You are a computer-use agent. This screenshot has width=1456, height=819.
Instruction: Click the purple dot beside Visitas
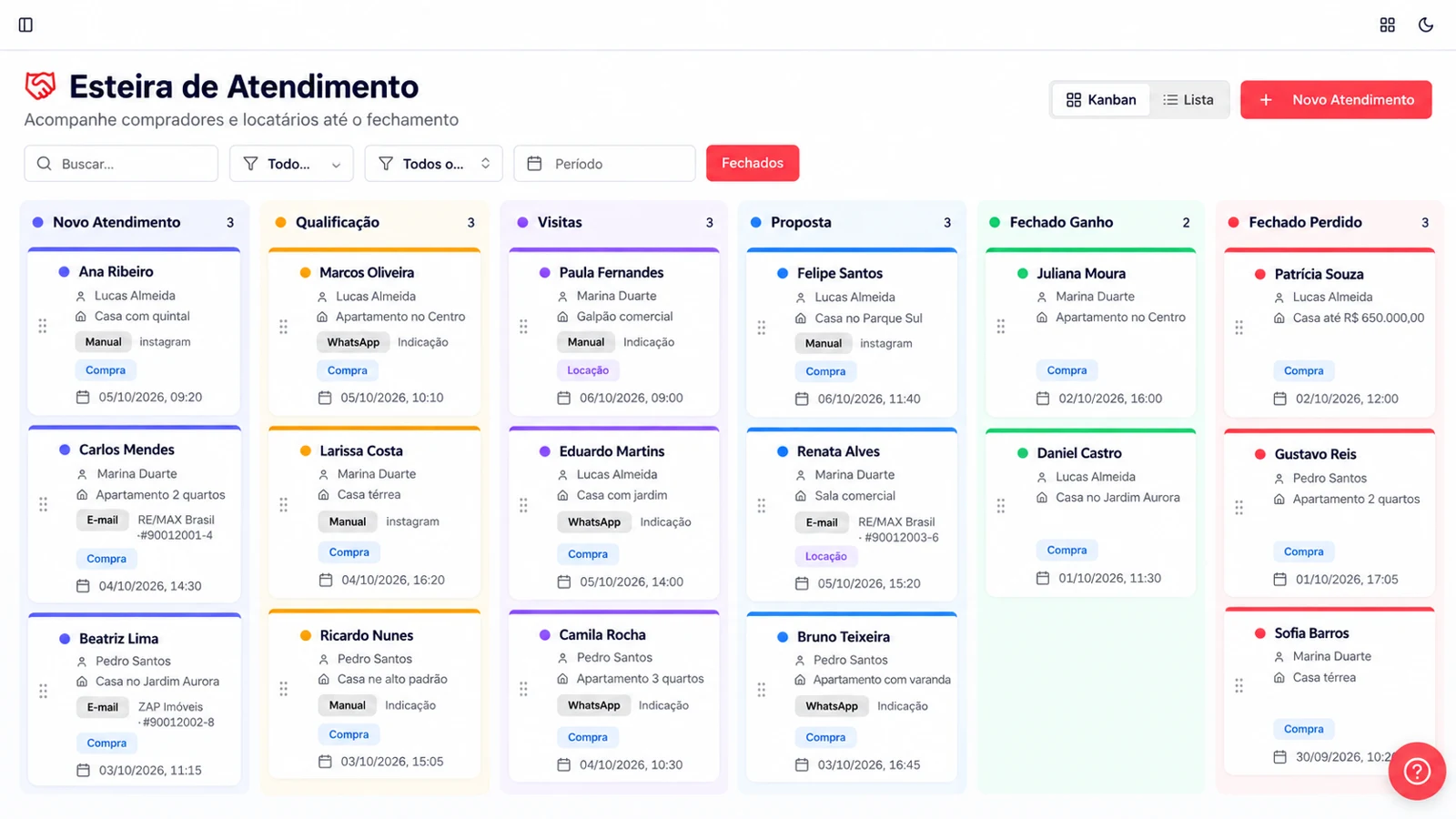(x=522, y=222)
